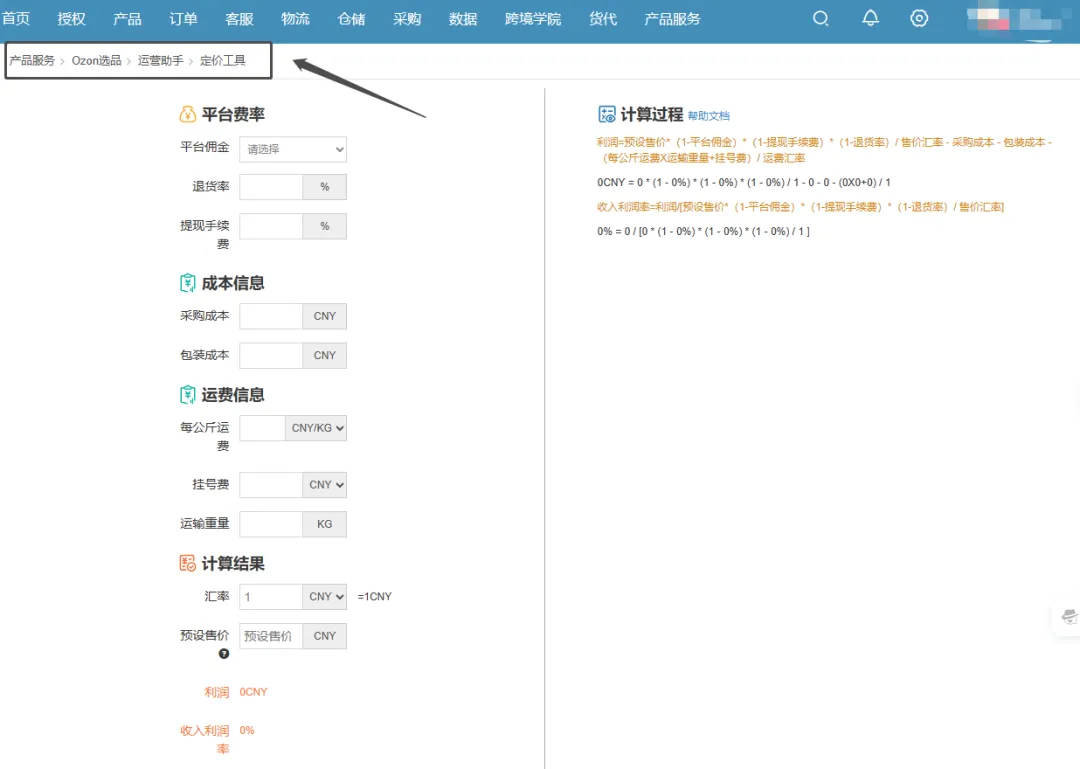1080x769 pixels.
Task: Click the 平台费率 section money bag icon
Action: pyautogui.click(x=187, y=114)
